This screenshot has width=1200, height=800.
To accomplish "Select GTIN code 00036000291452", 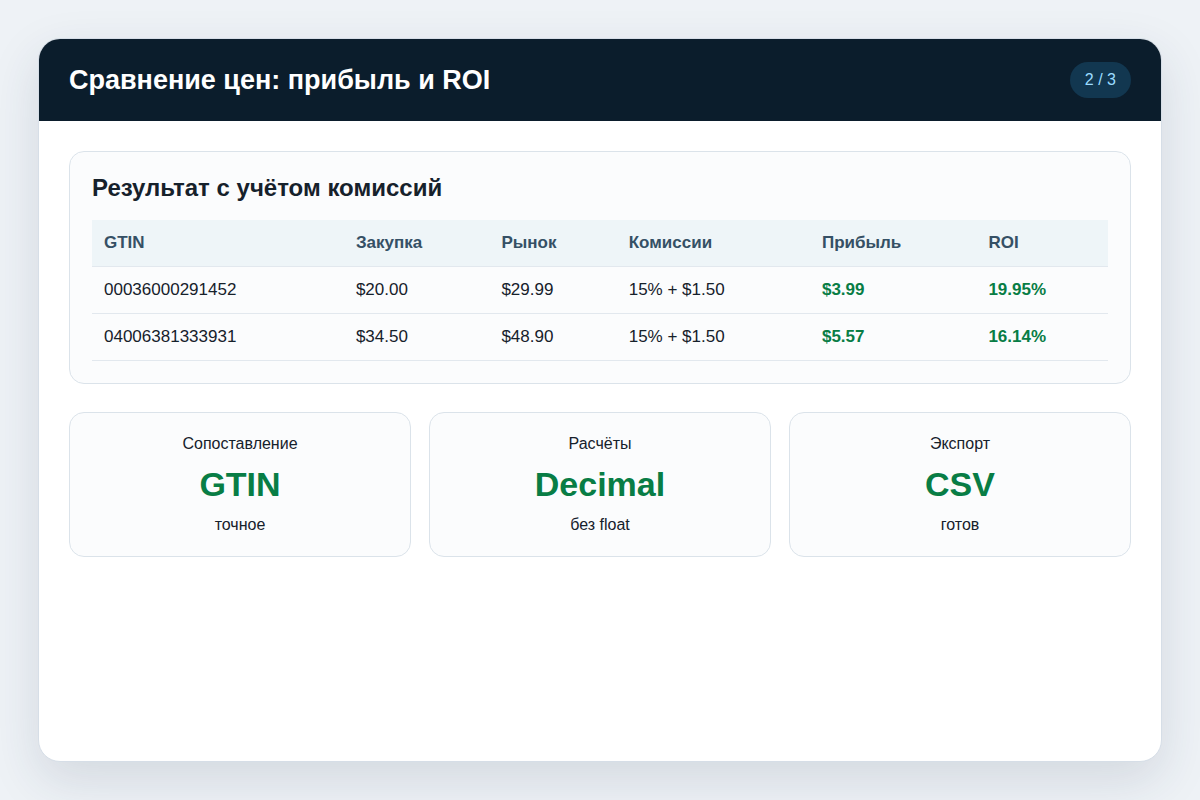I will tap(170, 290).
